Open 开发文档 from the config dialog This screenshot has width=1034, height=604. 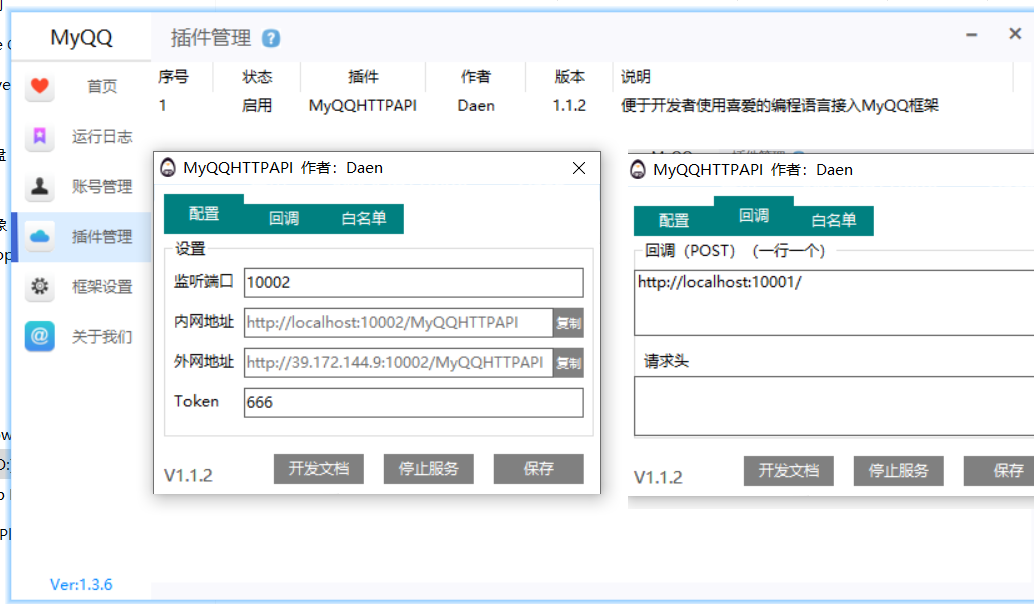click(318, 470)
